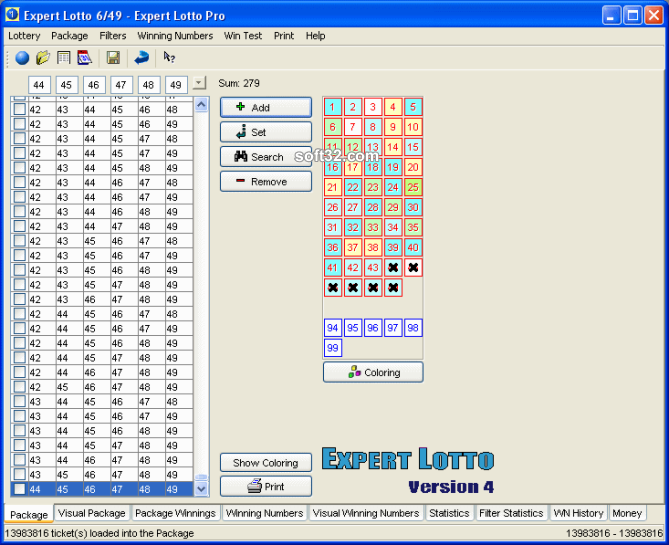Image resolution: width=669 pixels, height=545 pixels.
Task: Click the Print button with printer icon
Action: (x=266, y=486)
